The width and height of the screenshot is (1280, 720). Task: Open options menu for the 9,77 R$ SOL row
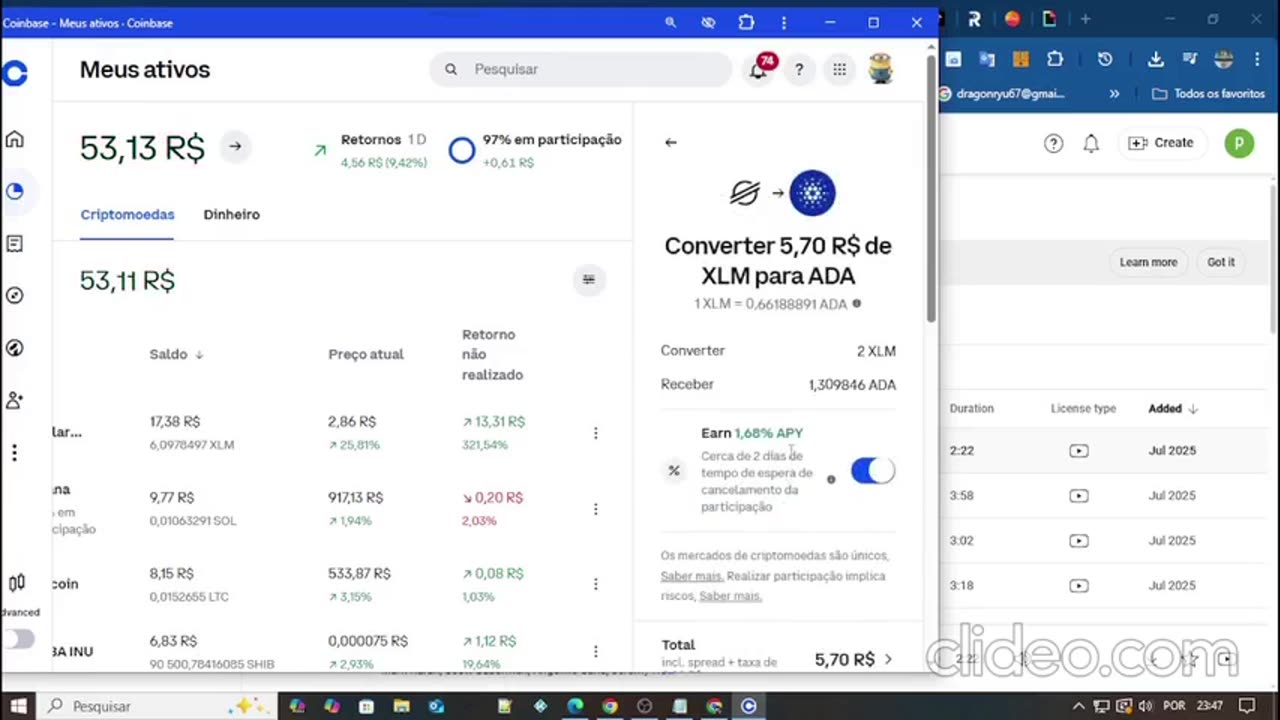596,509
